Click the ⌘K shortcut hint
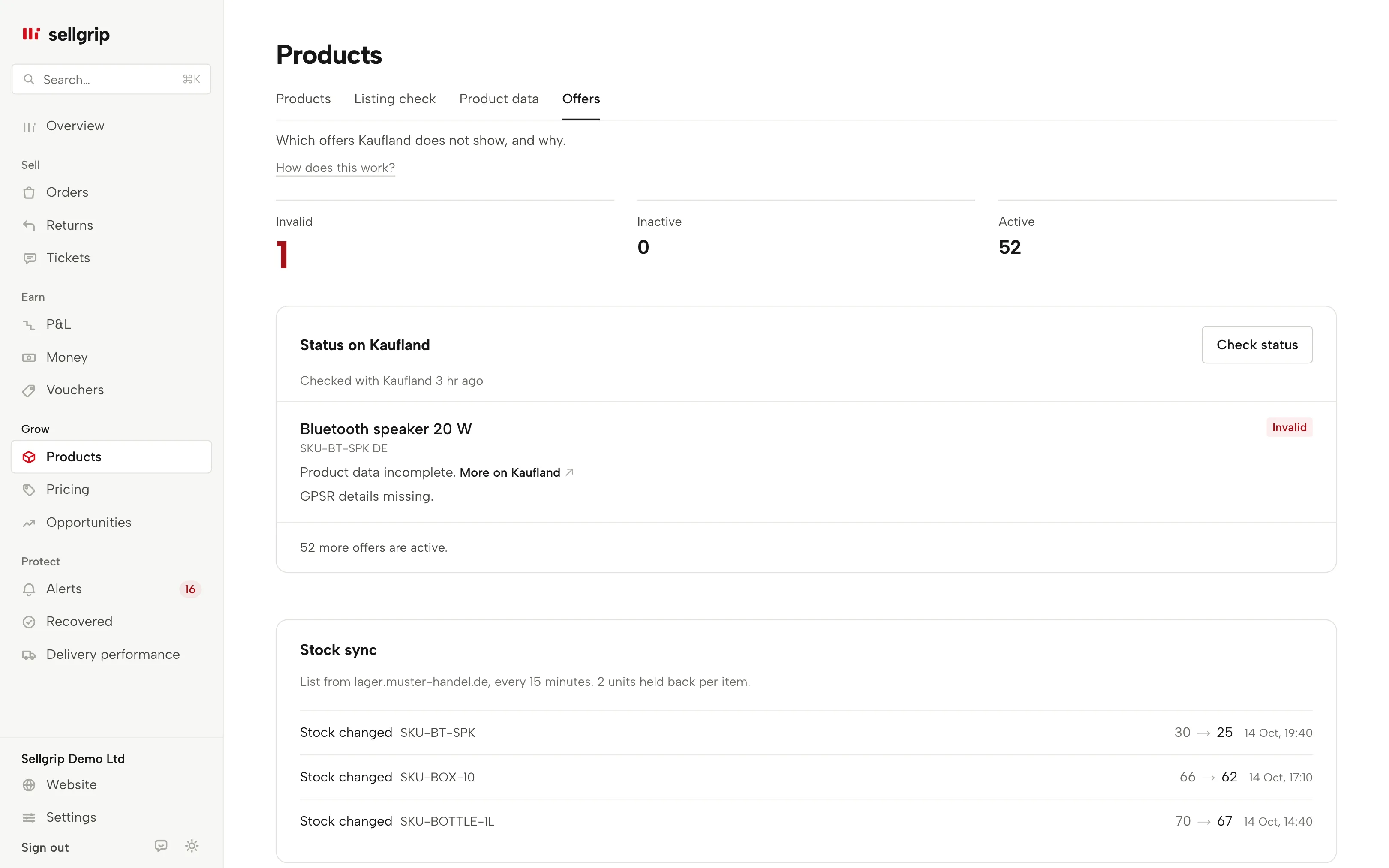The height and width of the screenshot is (868, 1389). (192, 79)
